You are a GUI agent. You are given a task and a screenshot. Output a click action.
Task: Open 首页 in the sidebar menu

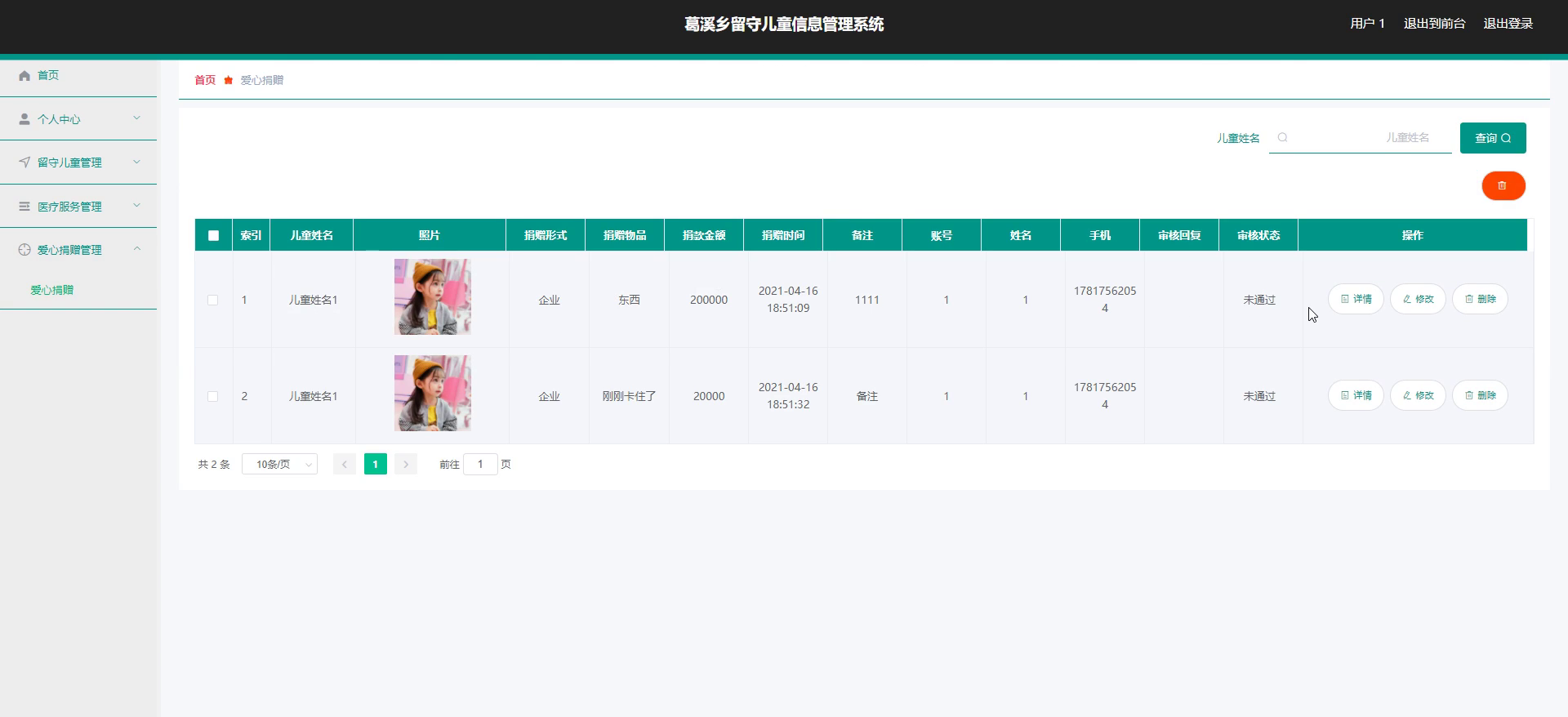click(78, 75)
